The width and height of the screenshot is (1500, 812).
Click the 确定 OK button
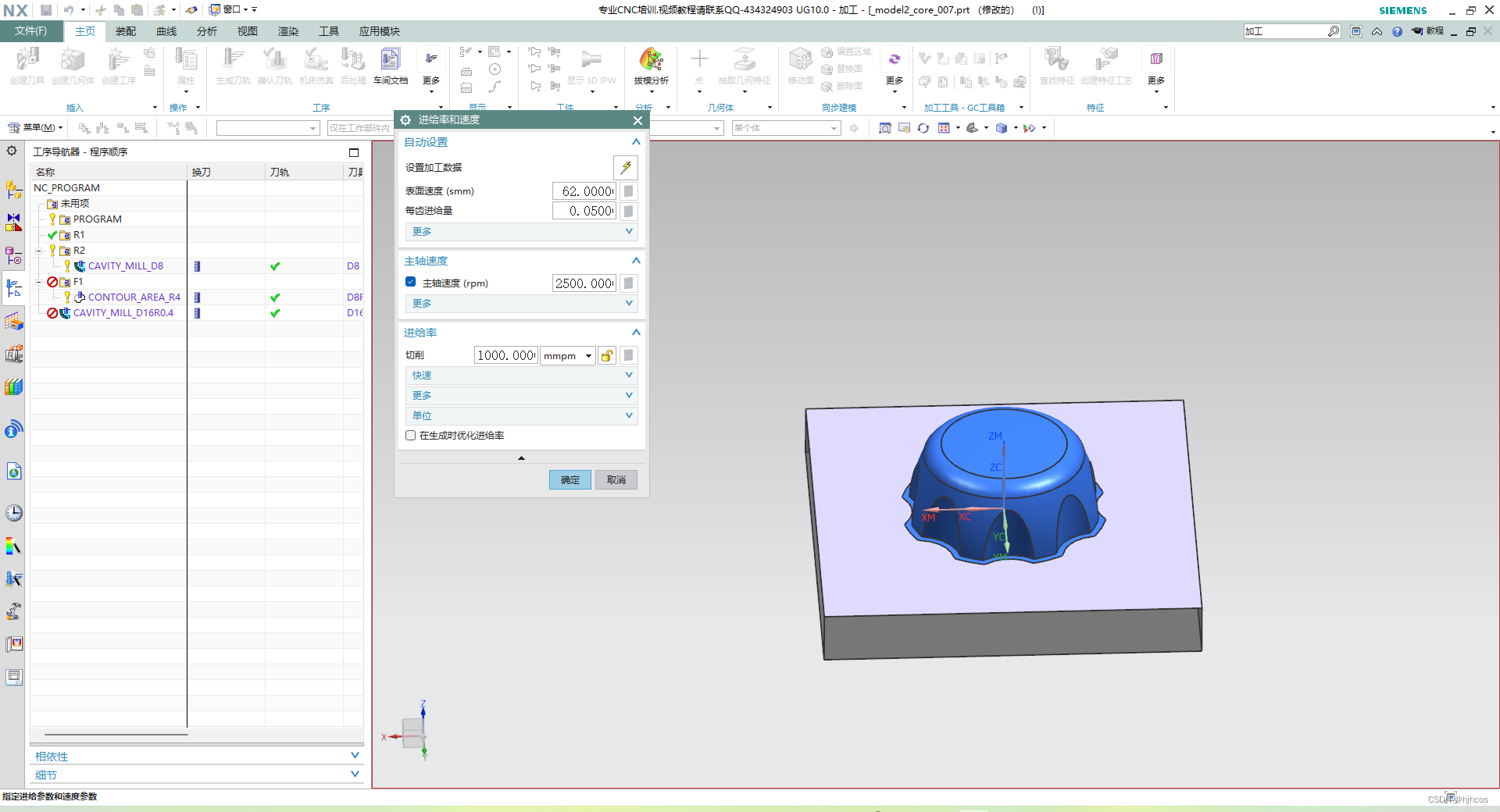point(570,479)
